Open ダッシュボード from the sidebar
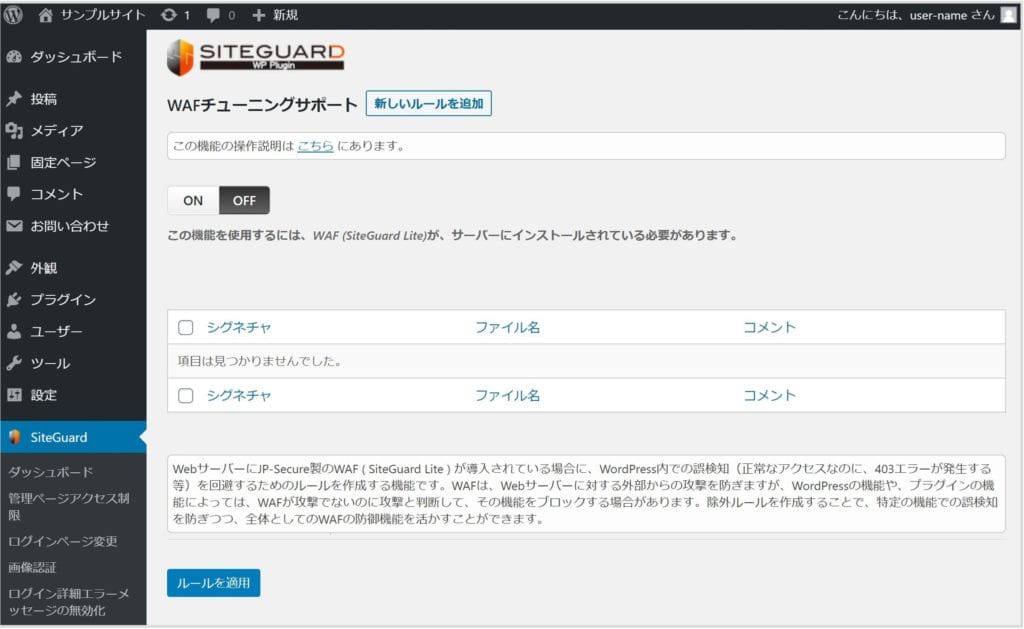 tap(75, 57)
